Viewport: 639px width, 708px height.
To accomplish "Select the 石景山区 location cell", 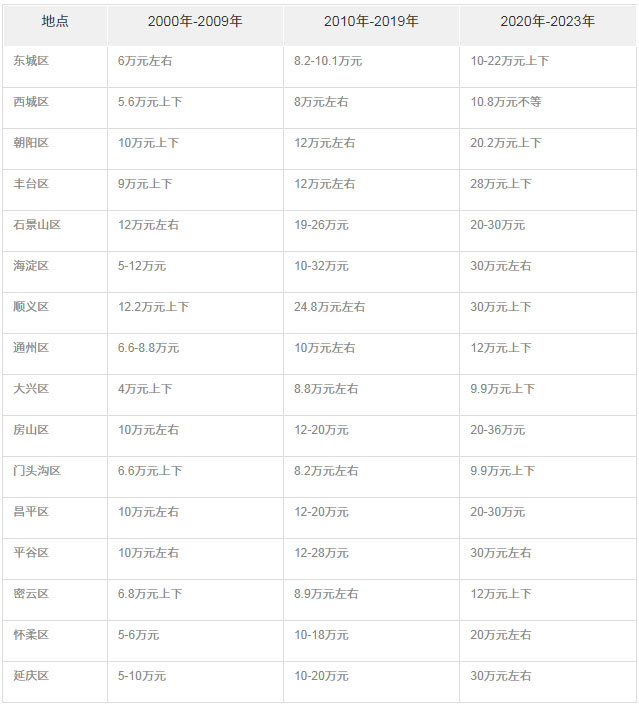I will tap(37, 225).
